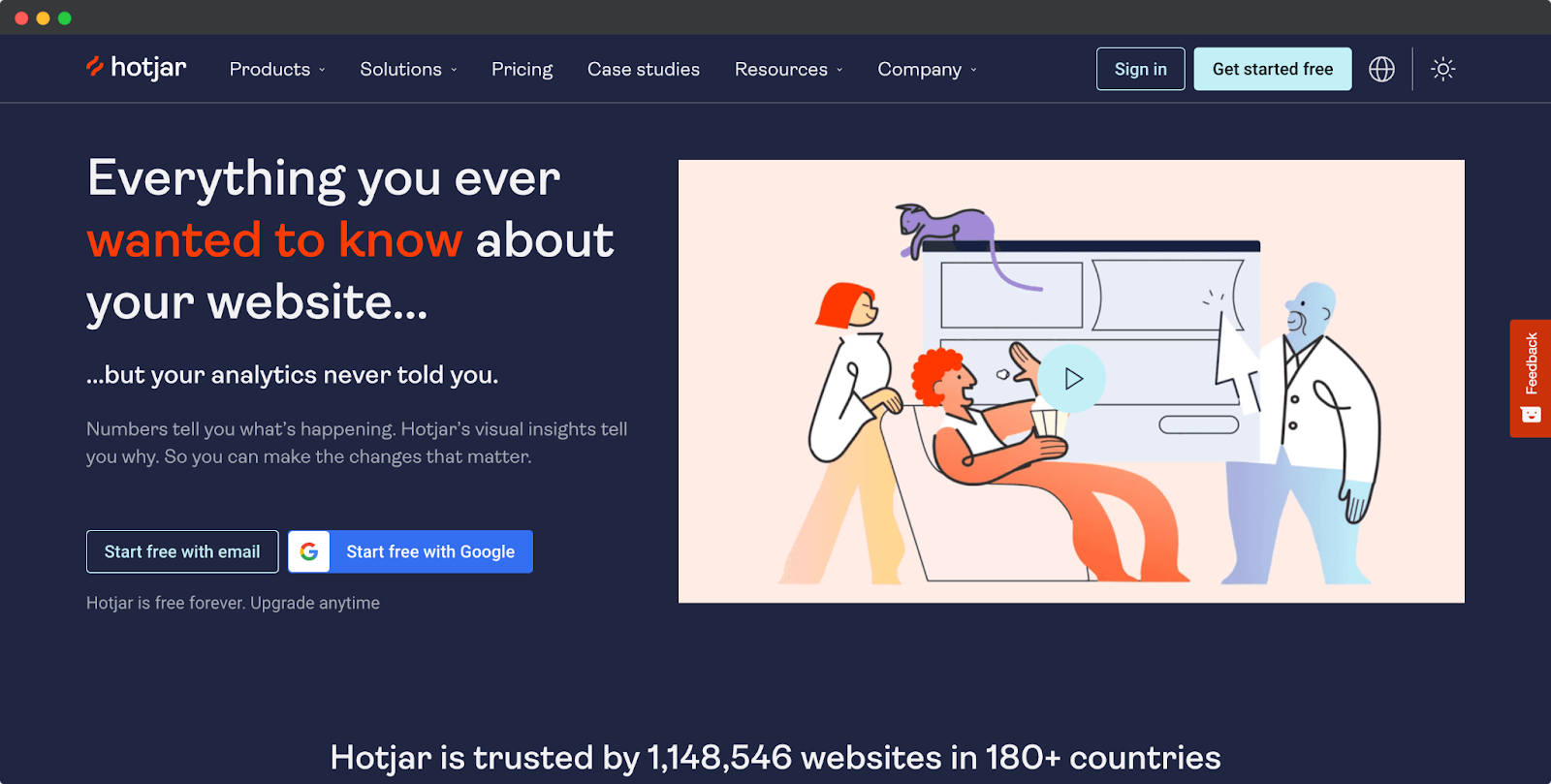
Task: Choose Start free with Google
Action: (410, 551)
